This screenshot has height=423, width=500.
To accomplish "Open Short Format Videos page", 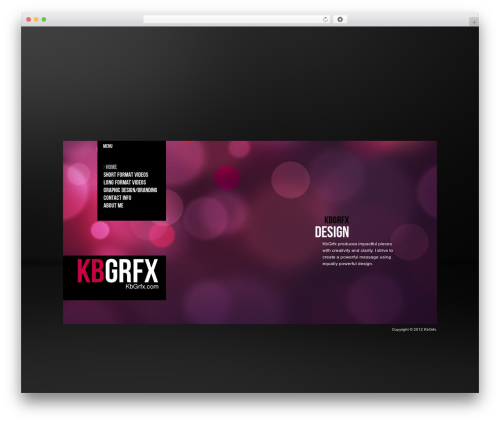I will [x=126, y=175].
